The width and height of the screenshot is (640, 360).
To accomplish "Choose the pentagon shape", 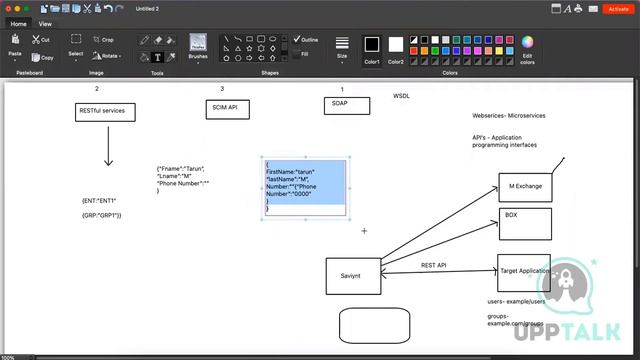I will point(226,58).
